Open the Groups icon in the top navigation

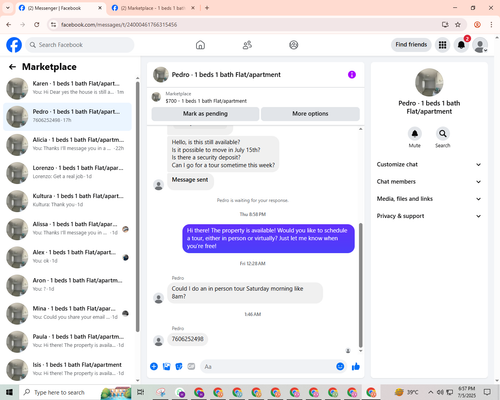point(294,45)
